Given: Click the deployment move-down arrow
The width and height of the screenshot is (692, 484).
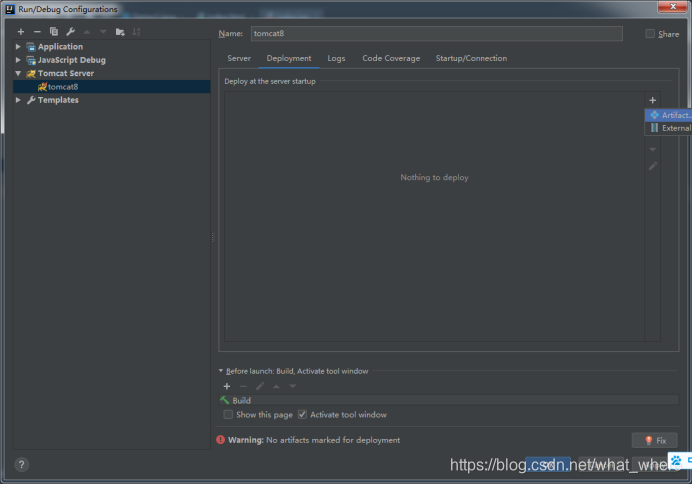Looking at the screenshot, I should point(653,150).
